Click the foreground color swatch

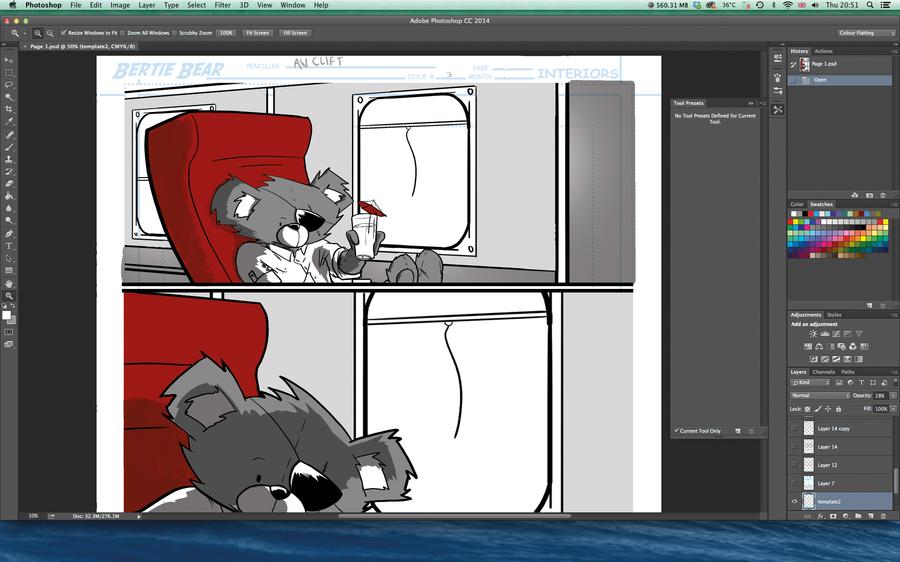click(6, 315)
